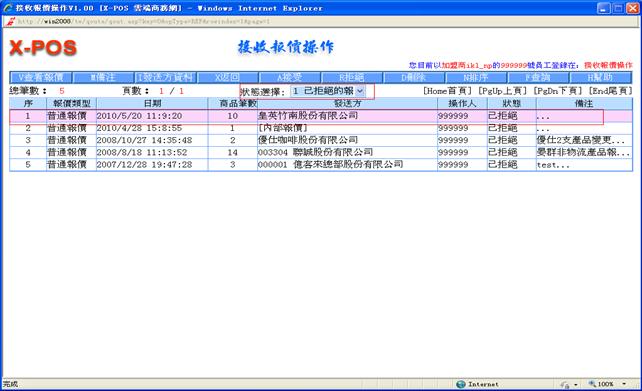Click date 2010/5/20 11:9:20
Image resolution: width=642 pixels, height=391 pixels.
[x=139, y=116]
